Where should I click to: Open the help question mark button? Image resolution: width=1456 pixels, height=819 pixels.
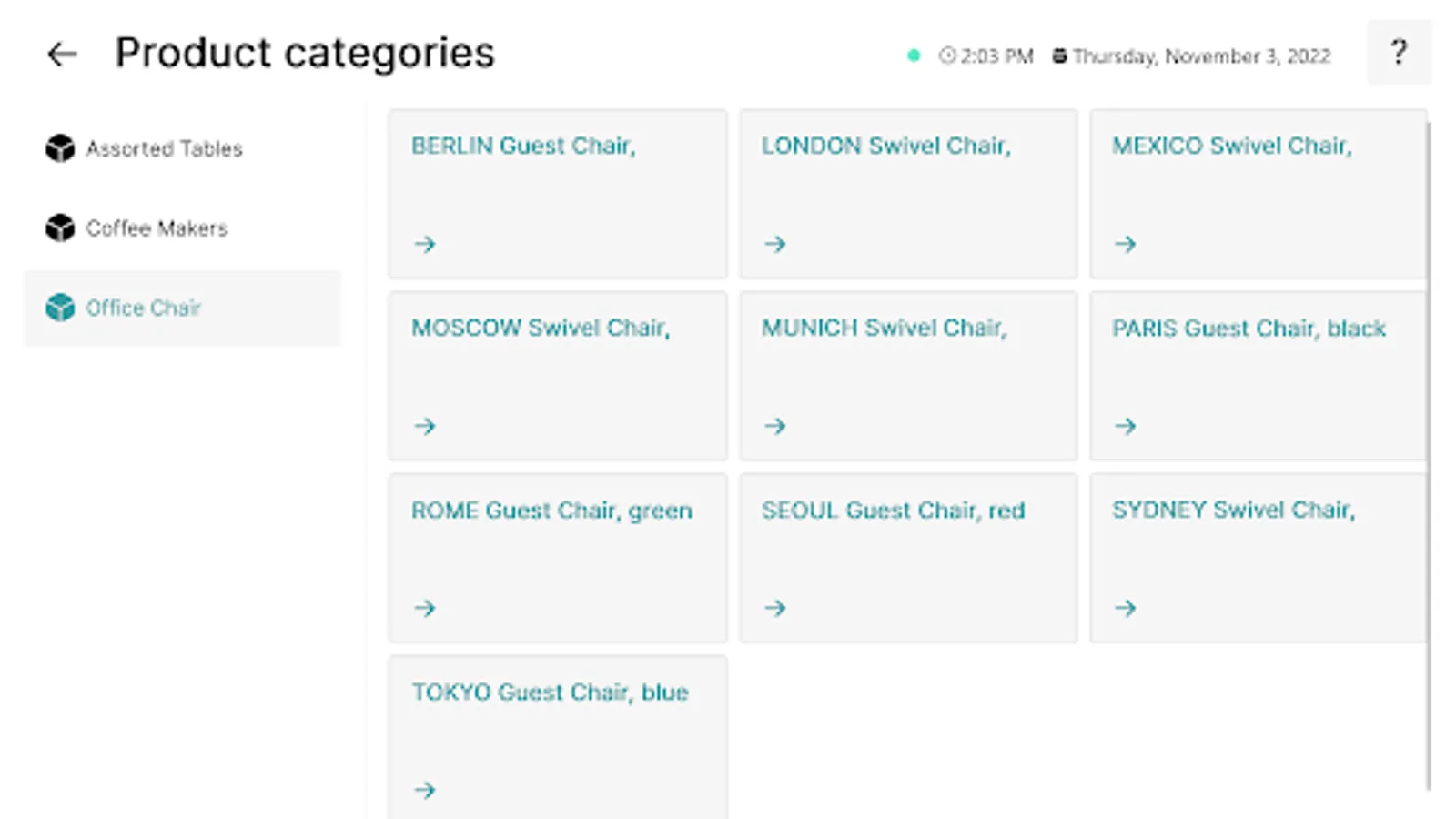coord(1399,53)
